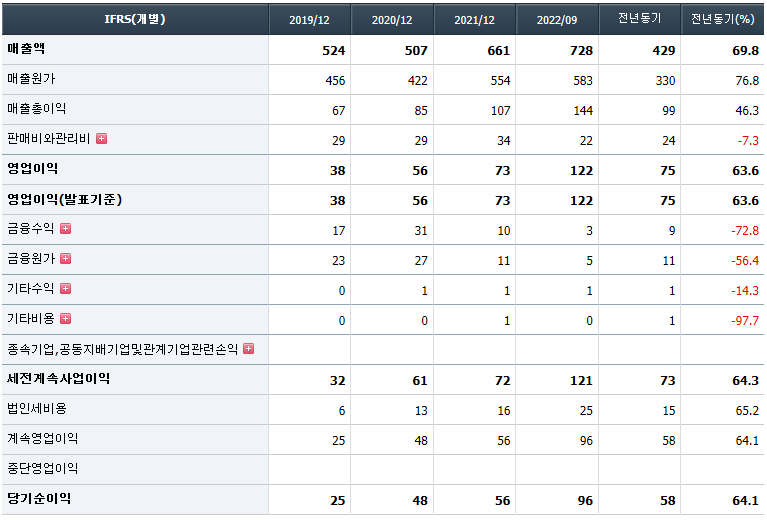
Task: Click the 중단영업이익 row label
Action: click(x=43, y=468)
